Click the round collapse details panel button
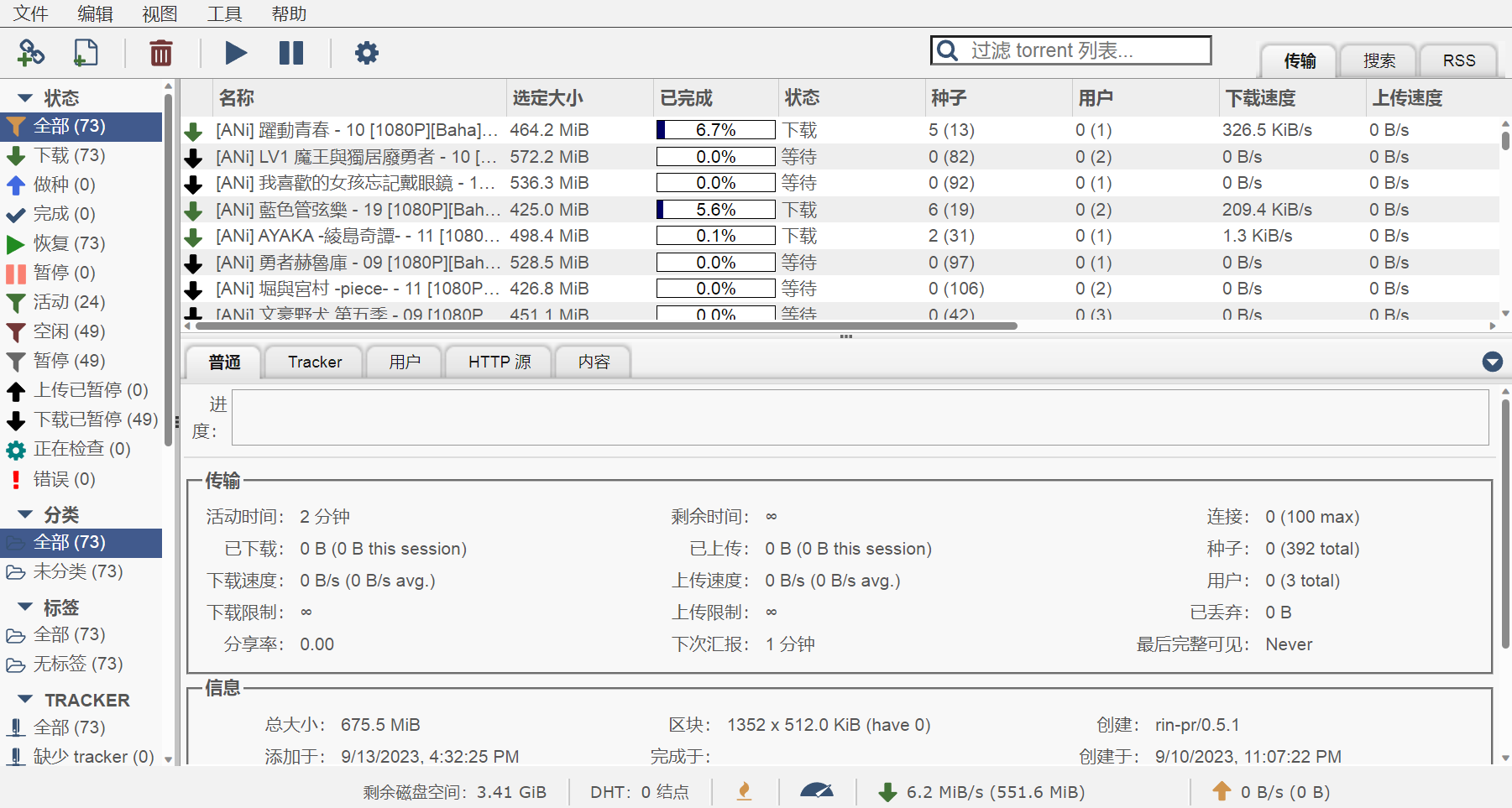1512x808 pixels. click(x=1492, y=362)
